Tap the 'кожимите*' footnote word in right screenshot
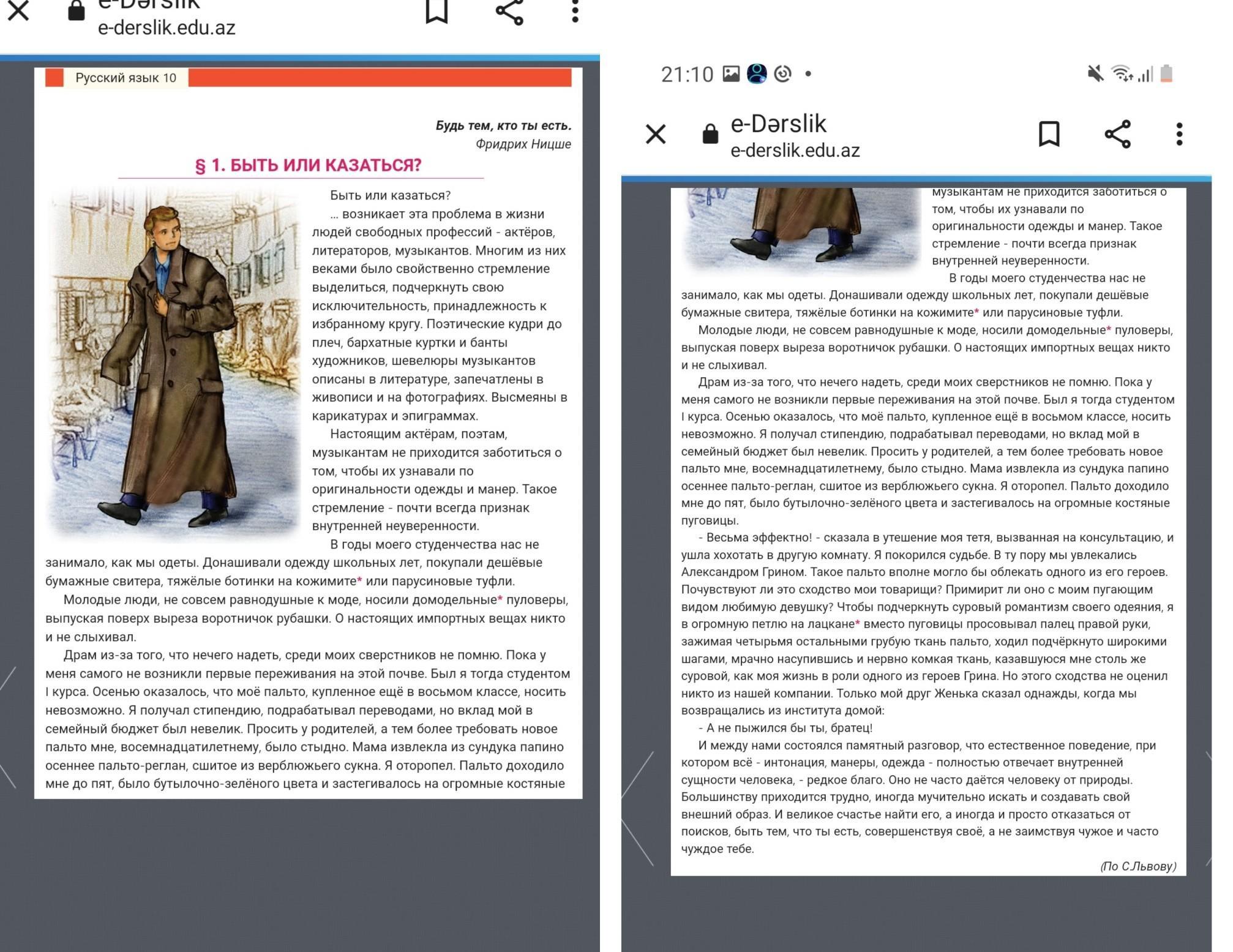This screenshot has width=1233, height=952. tap(947, 313)
